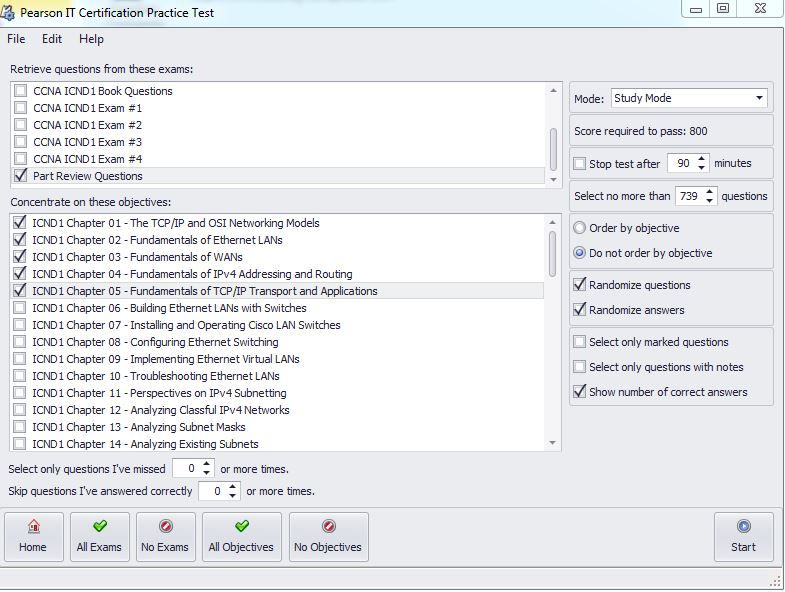Click the exams list scrollbar thumb
785x592 pixels.
click(x=553, y=149)
